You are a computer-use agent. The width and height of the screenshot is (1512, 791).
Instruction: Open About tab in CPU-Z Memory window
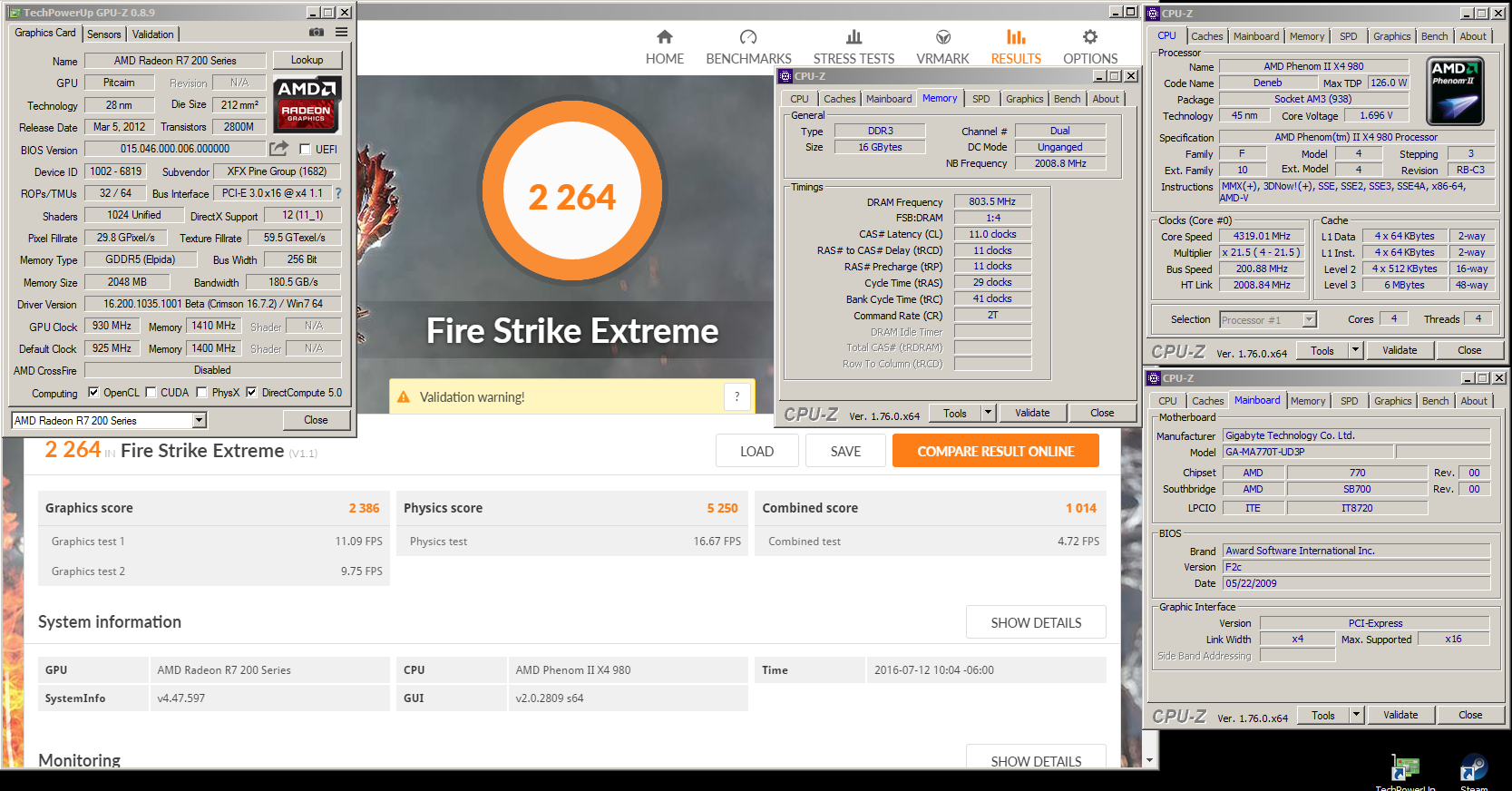pos(1106,99)
